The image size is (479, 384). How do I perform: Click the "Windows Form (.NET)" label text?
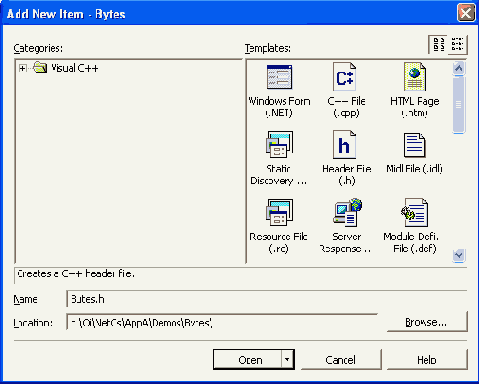(x=279, y=107)
